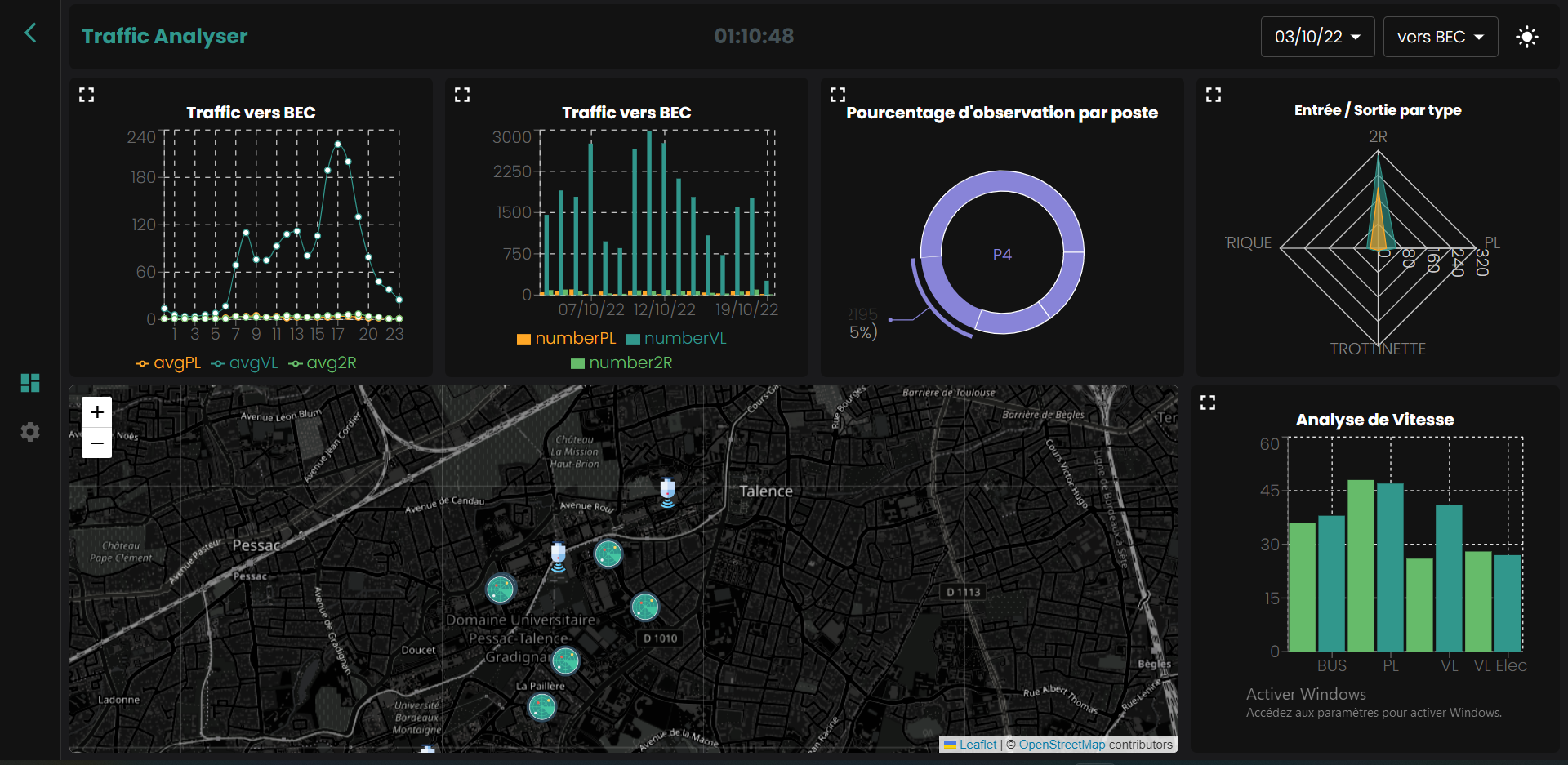Viewport: 1568px width, 765px height.
Task: Click the clock reading 01:10:48
Action: coord(754,36)
